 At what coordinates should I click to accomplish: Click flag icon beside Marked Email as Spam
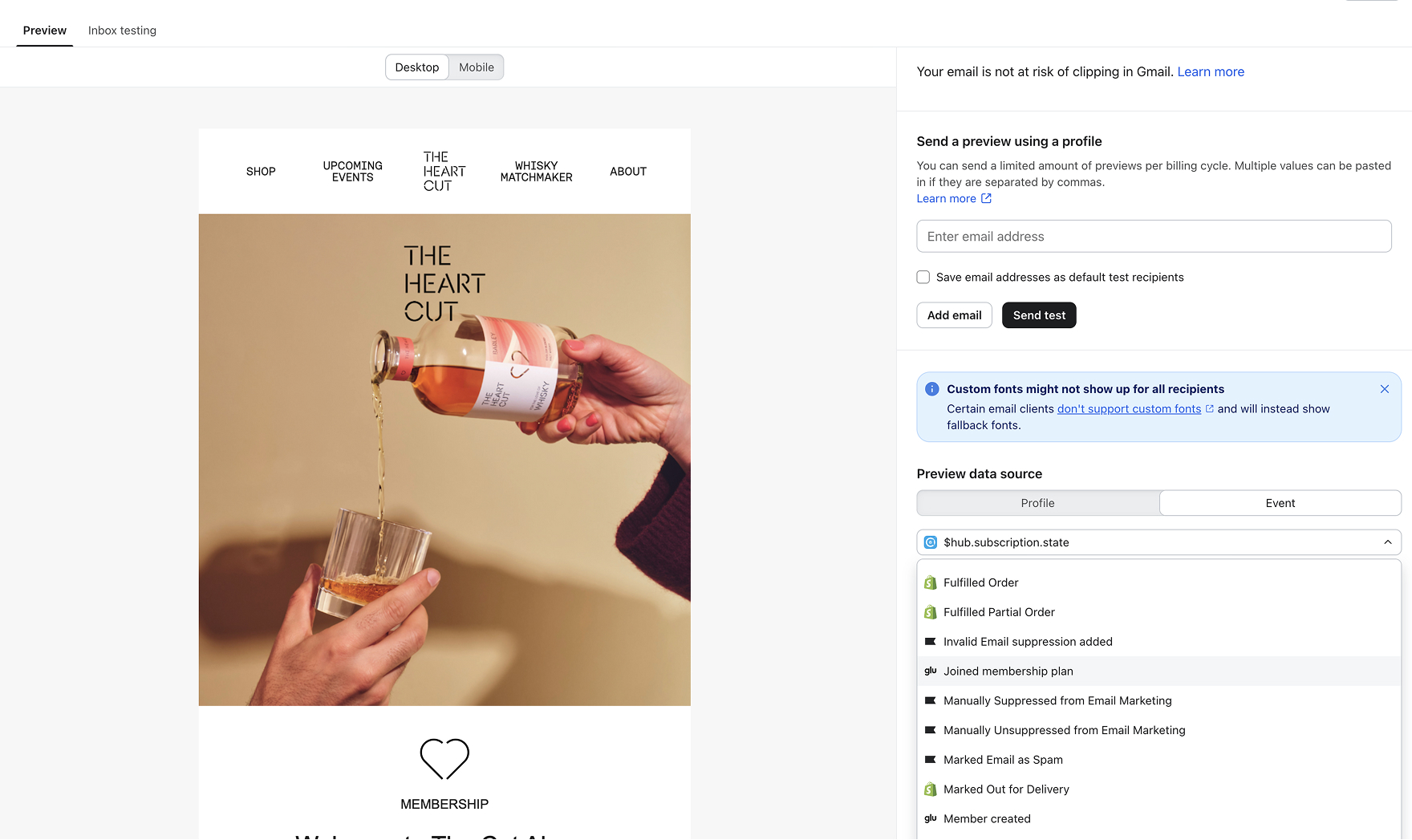pyautogui.click(x=931, y=759)
